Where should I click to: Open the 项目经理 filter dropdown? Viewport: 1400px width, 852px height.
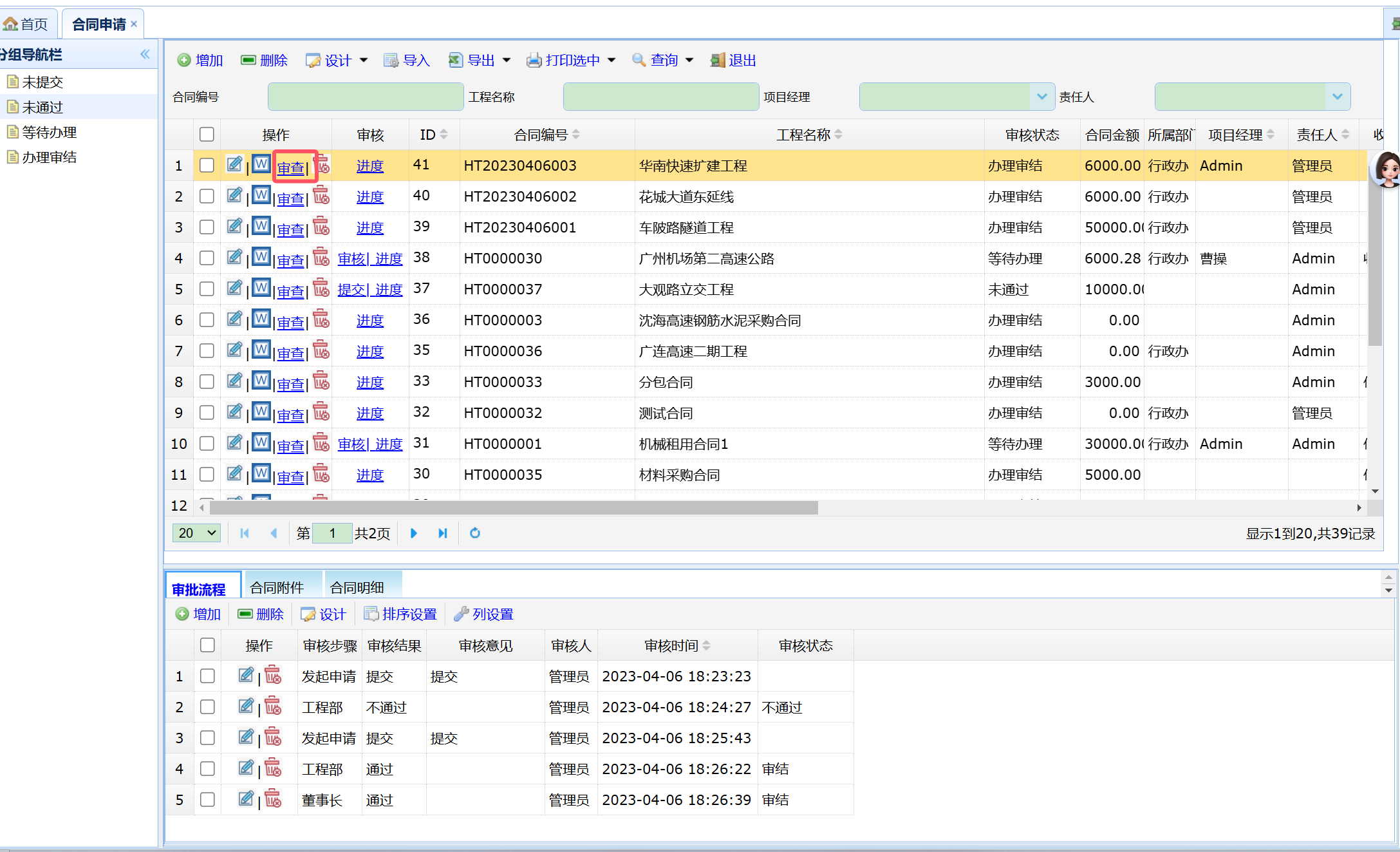pos(1041,97)
